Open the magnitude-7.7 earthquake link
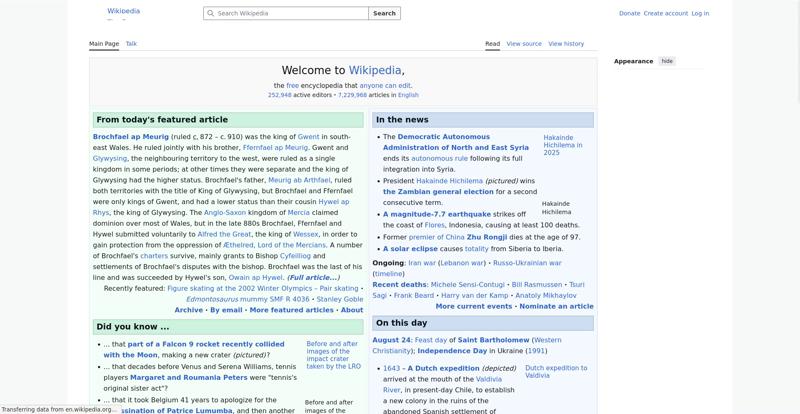The width and height of the screenshot is (800, 414). pos(437,214)
